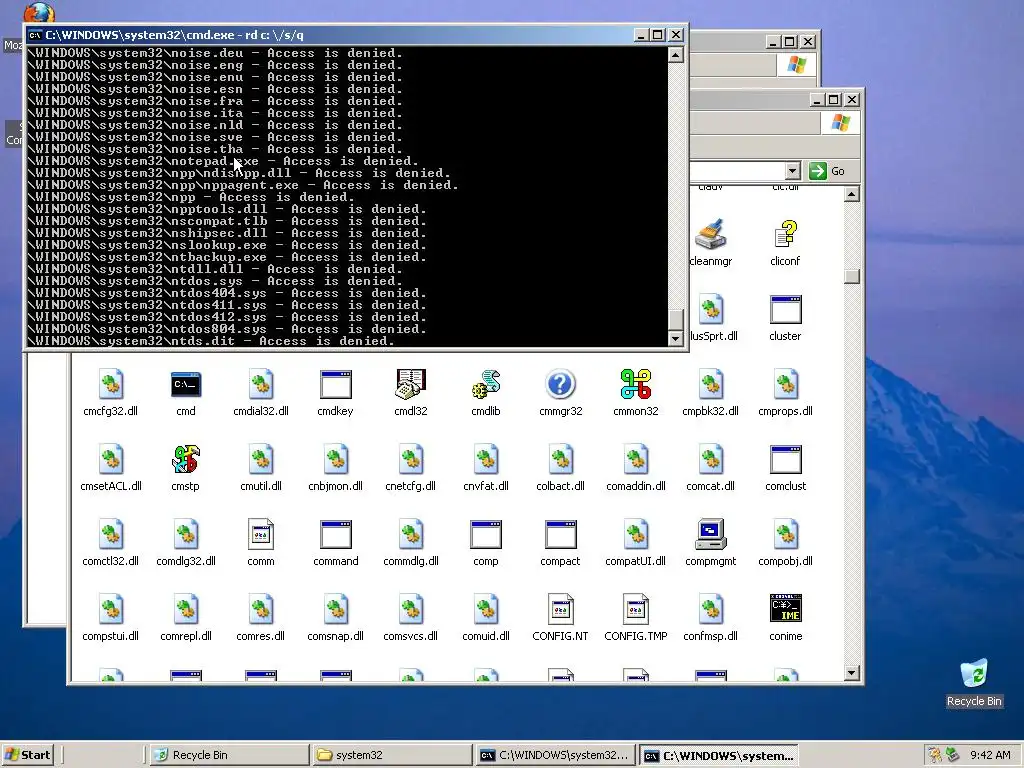Select the compobj.dll file icon

tap(786, 534)
